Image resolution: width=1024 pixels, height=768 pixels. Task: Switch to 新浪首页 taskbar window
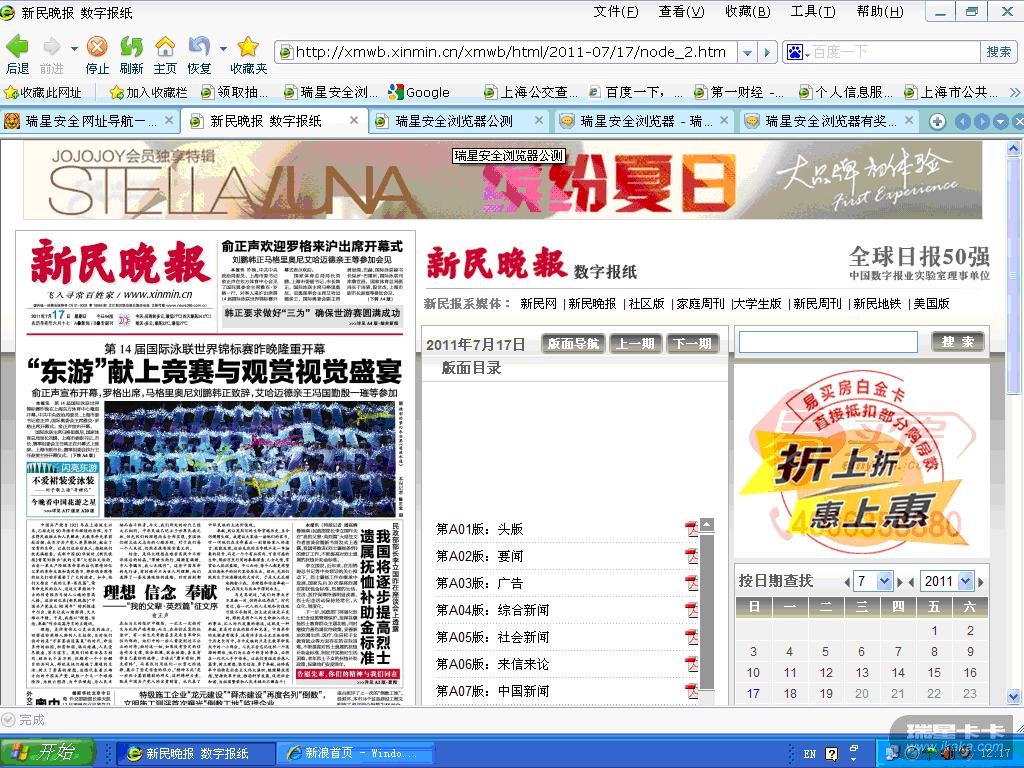point(355,753)
